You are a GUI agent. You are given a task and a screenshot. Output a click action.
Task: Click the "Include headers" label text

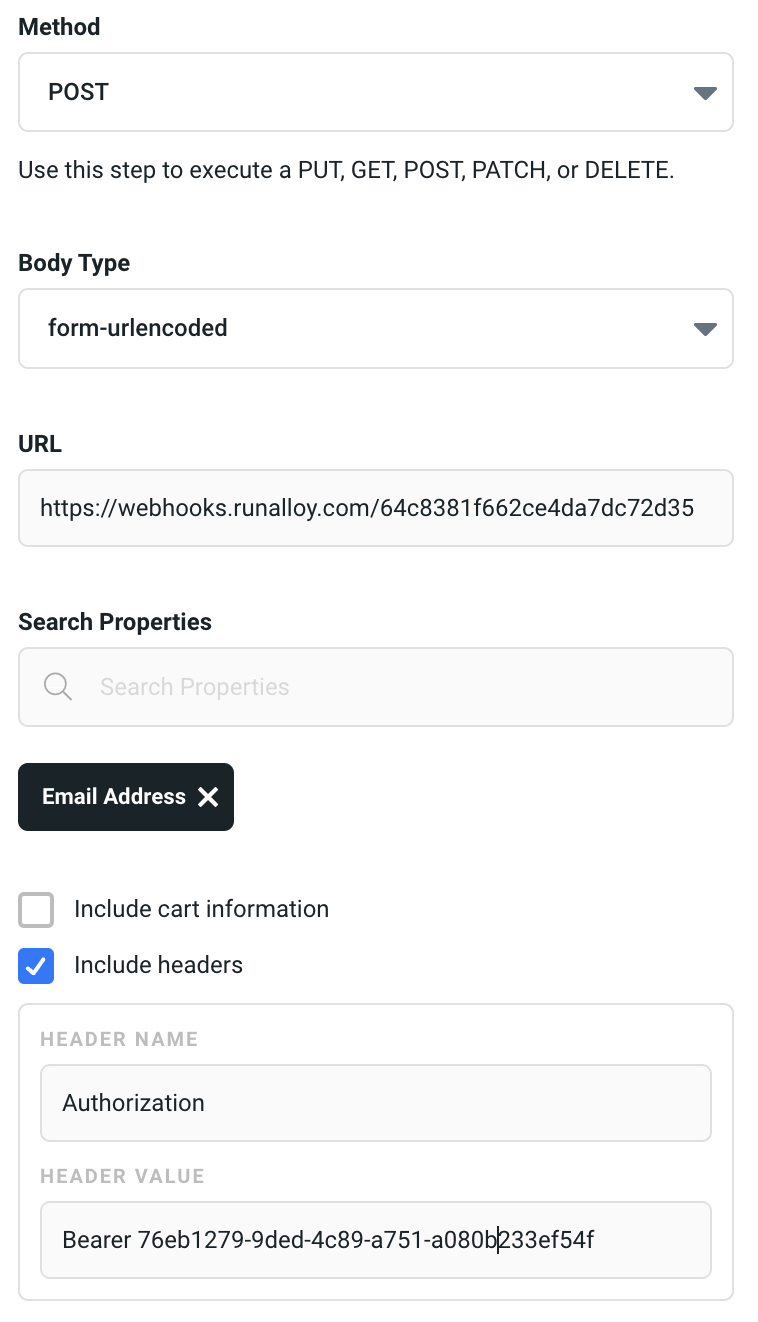[158, 965]
